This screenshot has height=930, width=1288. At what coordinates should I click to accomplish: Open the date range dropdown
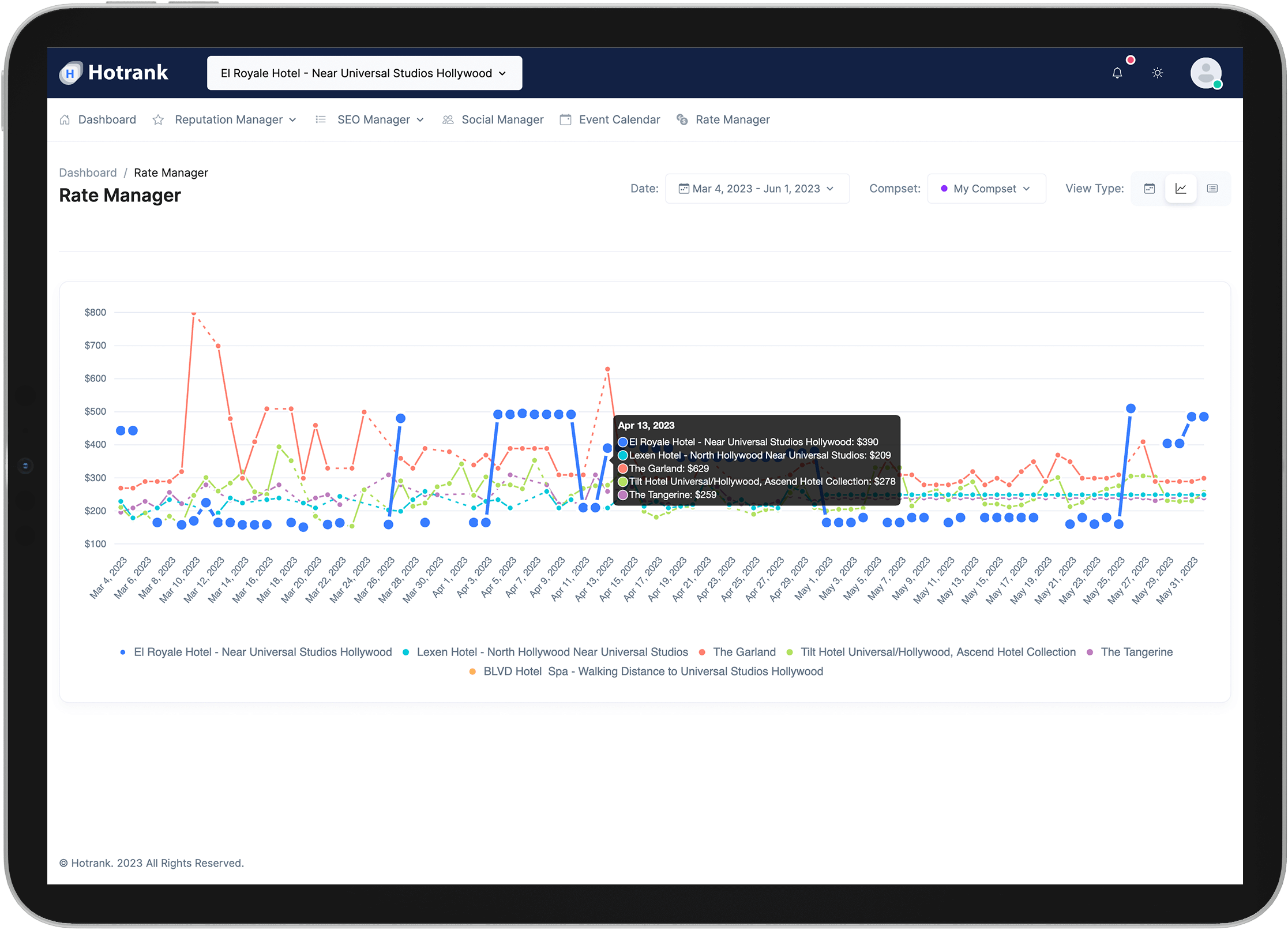[757, 189]
